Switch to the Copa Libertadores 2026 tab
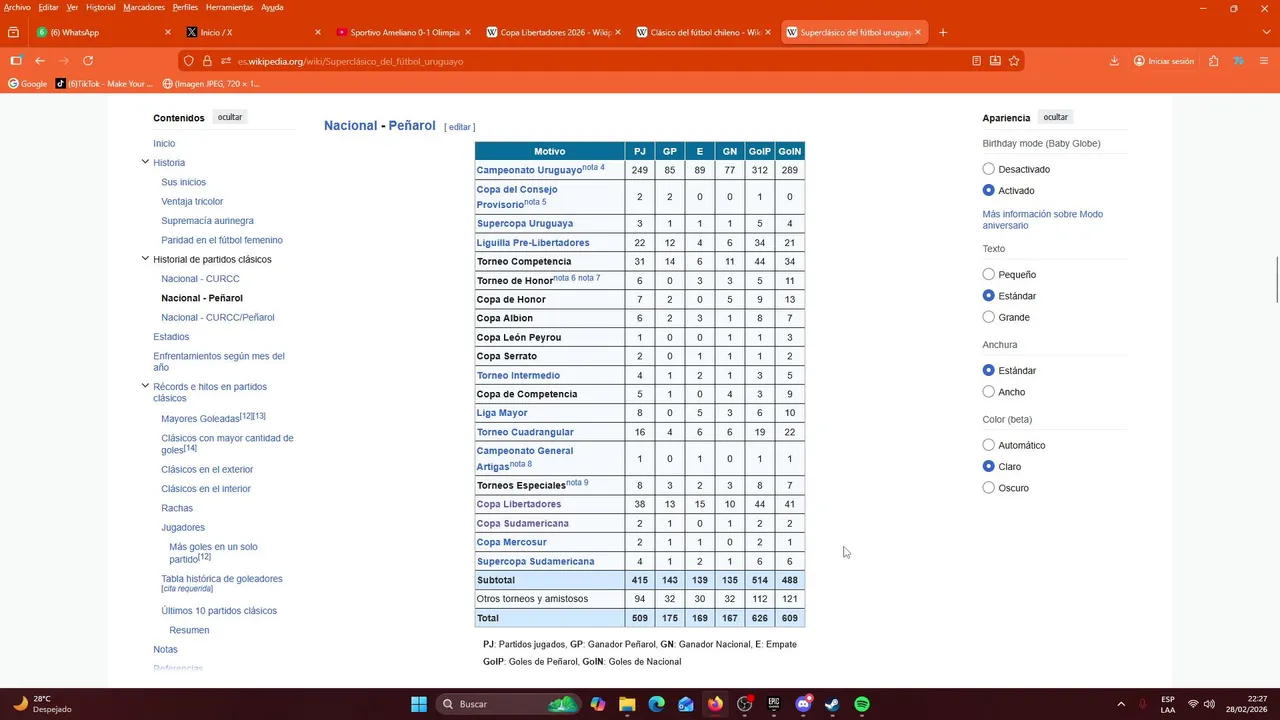1280x720 pixels. point(554,32)
